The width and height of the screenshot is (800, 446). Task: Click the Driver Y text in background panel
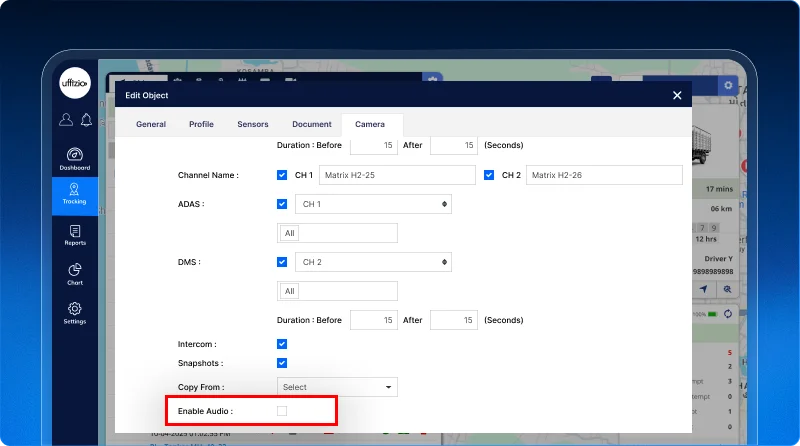coord(718,259)
